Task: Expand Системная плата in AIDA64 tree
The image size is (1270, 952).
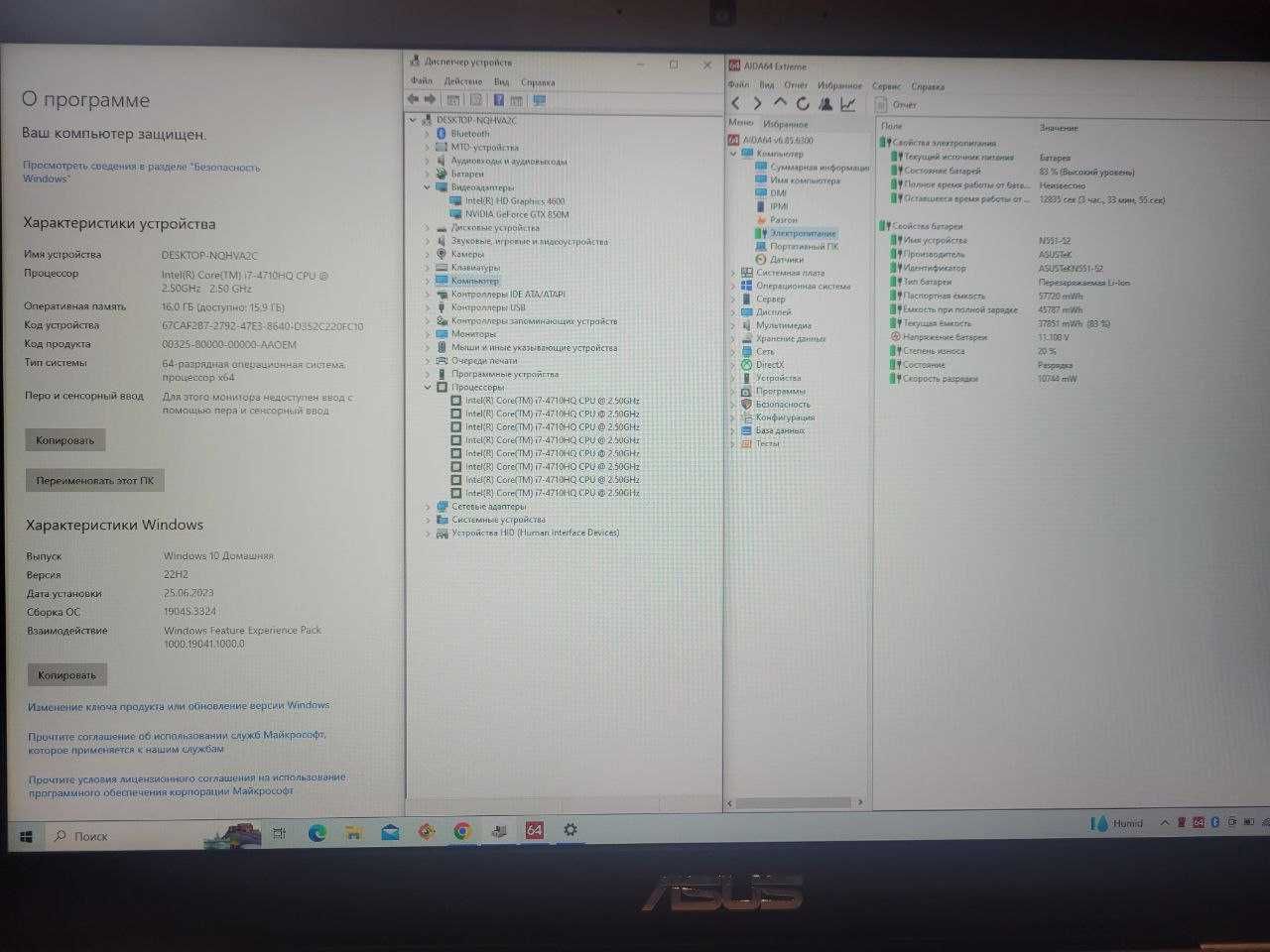Action: [734, 273]
